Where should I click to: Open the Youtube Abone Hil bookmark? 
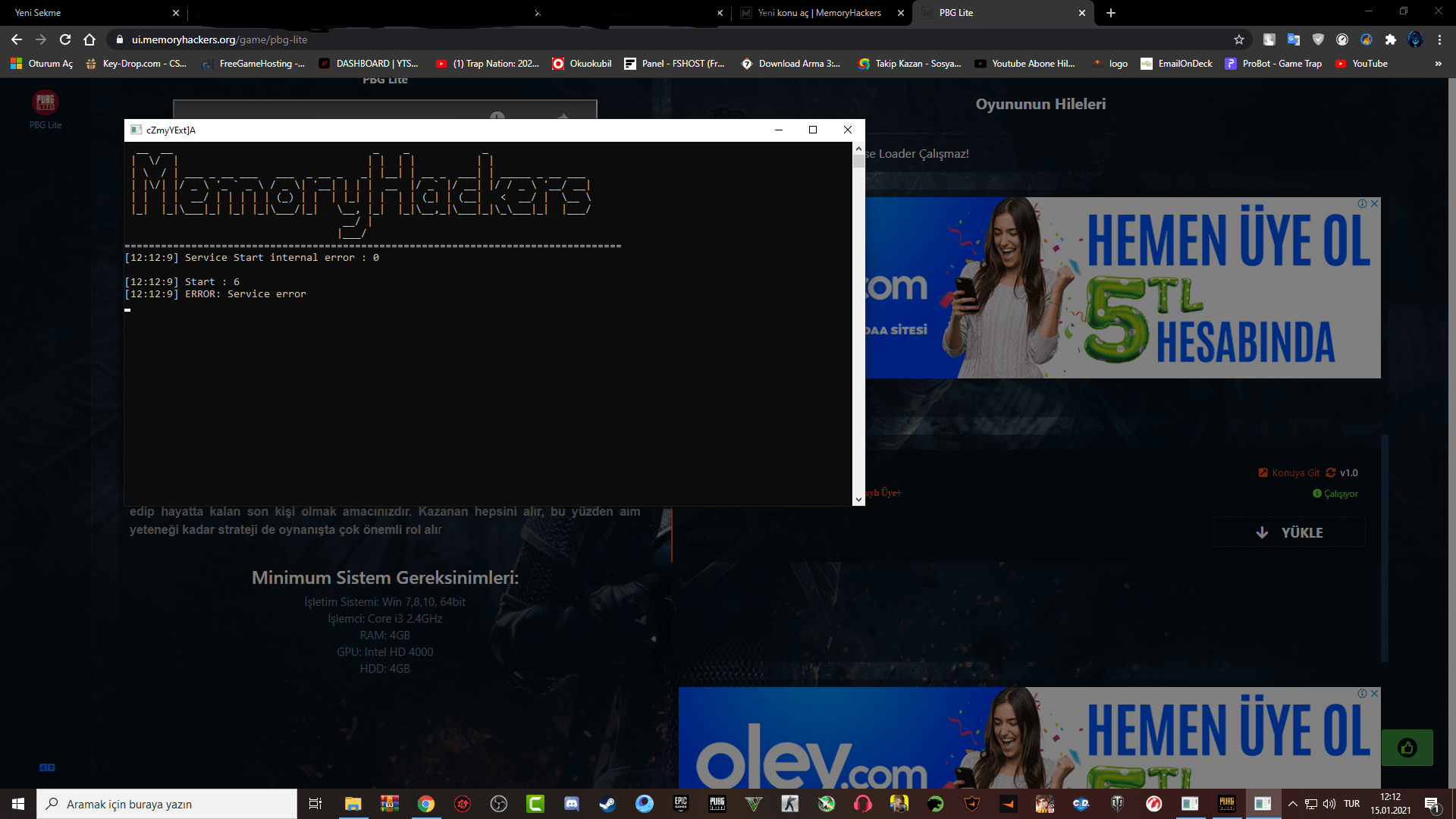tap(1025, 64)
